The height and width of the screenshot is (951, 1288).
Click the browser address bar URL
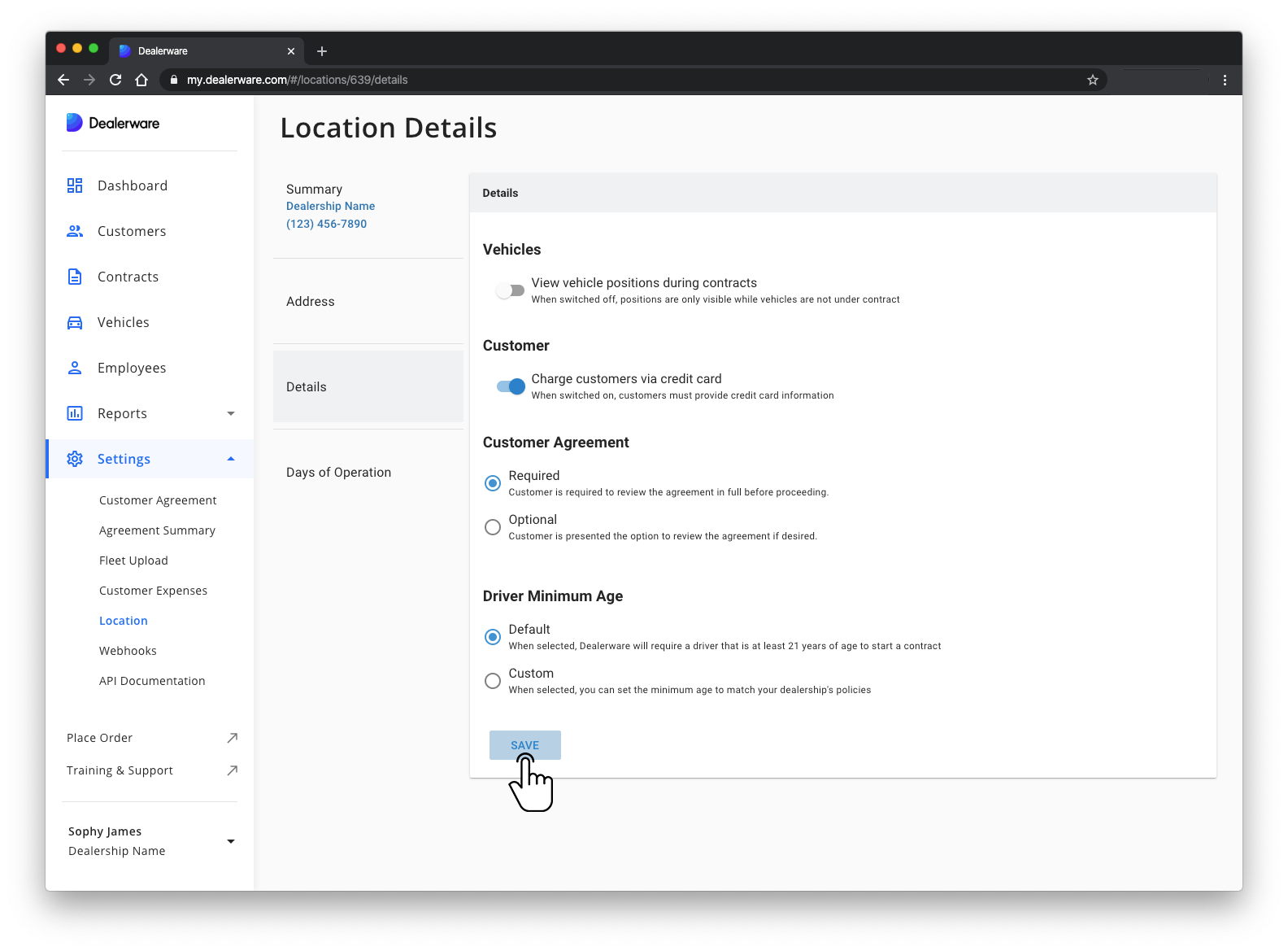point(298,80)
